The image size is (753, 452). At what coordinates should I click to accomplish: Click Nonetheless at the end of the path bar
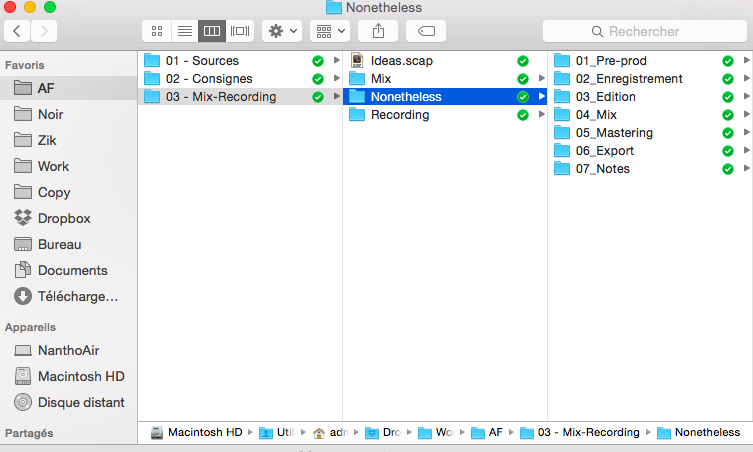(698, 432)
